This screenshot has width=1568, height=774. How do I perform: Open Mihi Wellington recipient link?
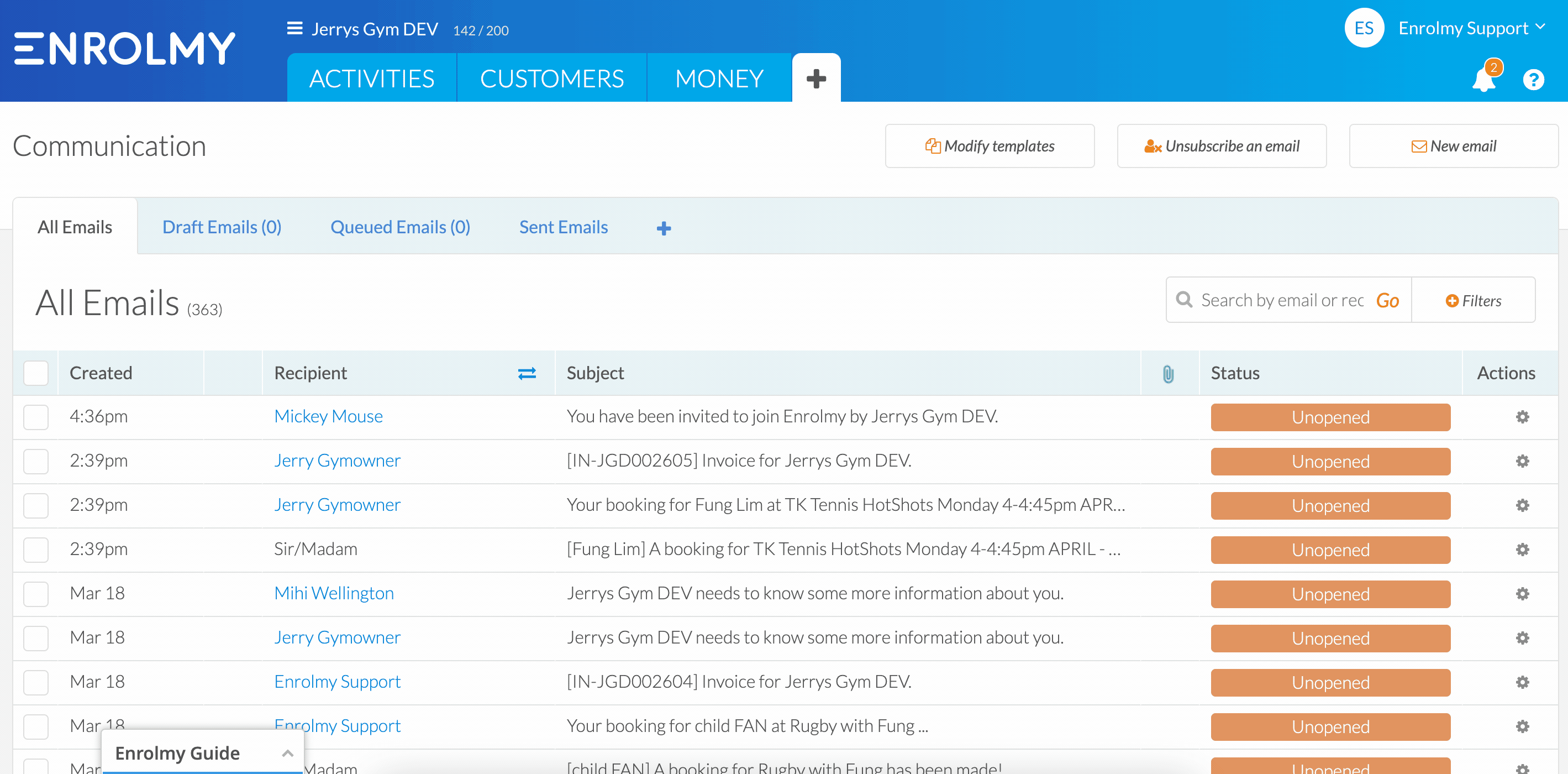pos(334,593)
